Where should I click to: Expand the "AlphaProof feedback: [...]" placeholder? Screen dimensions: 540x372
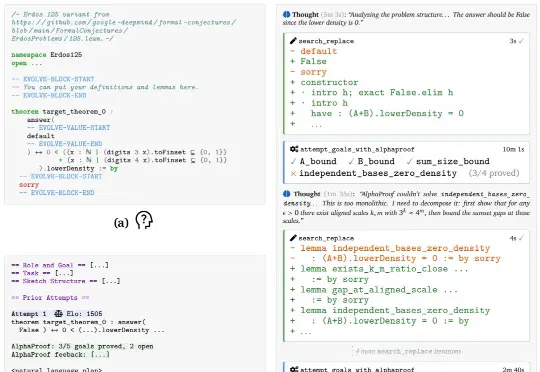point(100,354)
